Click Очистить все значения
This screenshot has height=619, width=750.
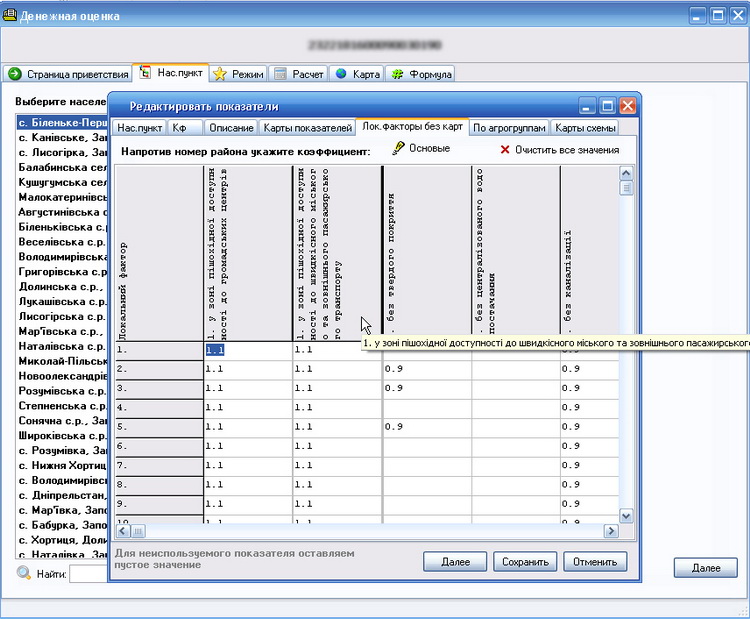(560, 150)
